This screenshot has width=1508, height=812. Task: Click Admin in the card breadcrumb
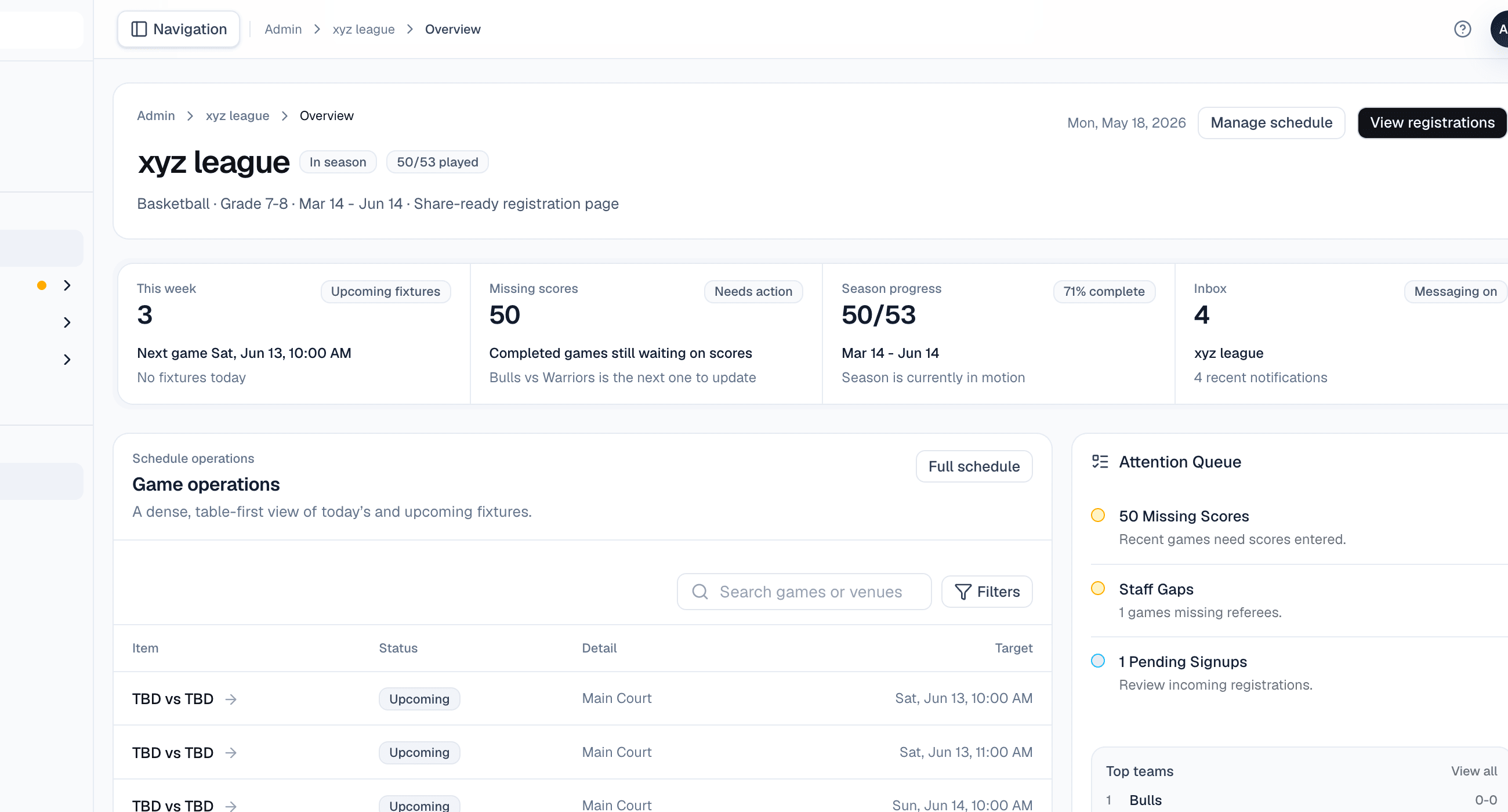(x=155, y=116)
